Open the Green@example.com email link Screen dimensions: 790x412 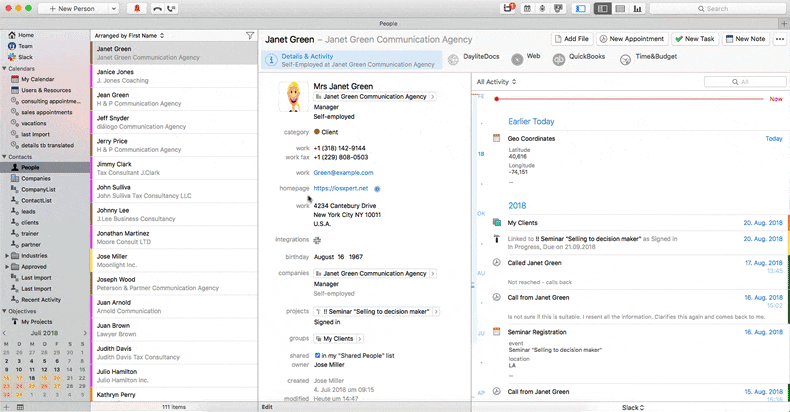coord(343,173)
